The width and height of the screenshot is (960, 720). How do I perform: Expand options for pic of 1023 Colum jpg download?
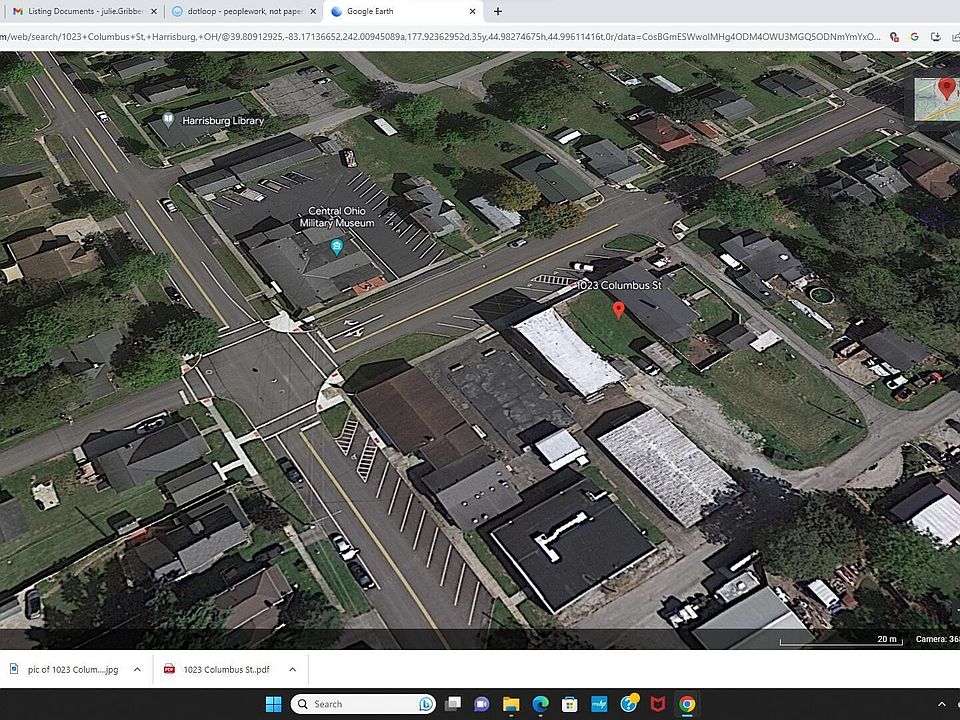click(x=137, y=669)
